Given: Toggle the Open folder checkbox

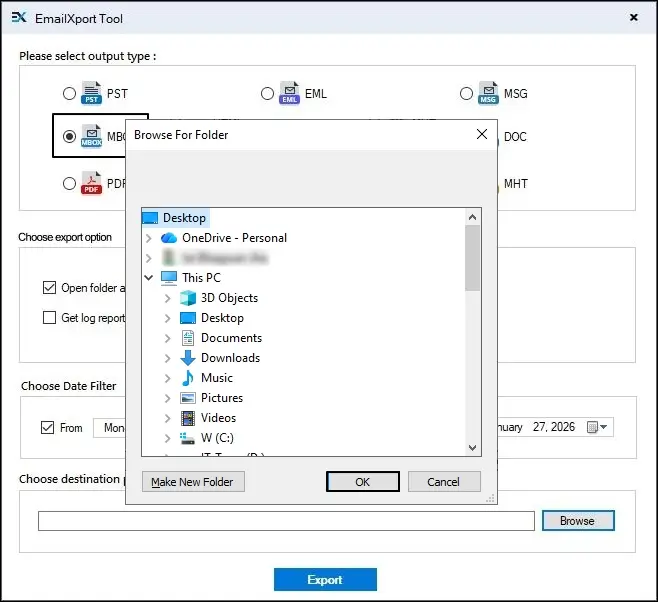Looking at the screenshot, I should pos(50,288).
